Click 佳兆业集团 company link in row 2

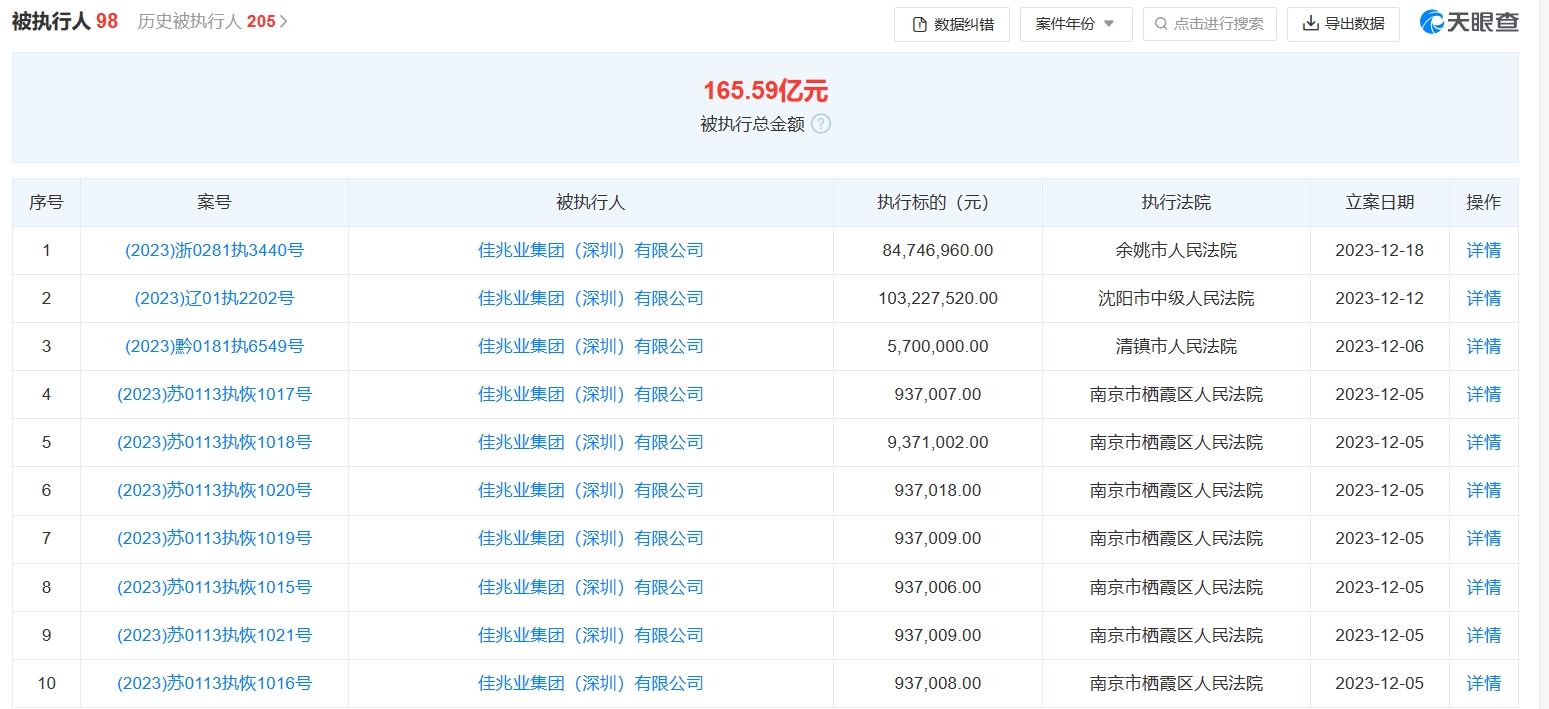tap(590, 299)
